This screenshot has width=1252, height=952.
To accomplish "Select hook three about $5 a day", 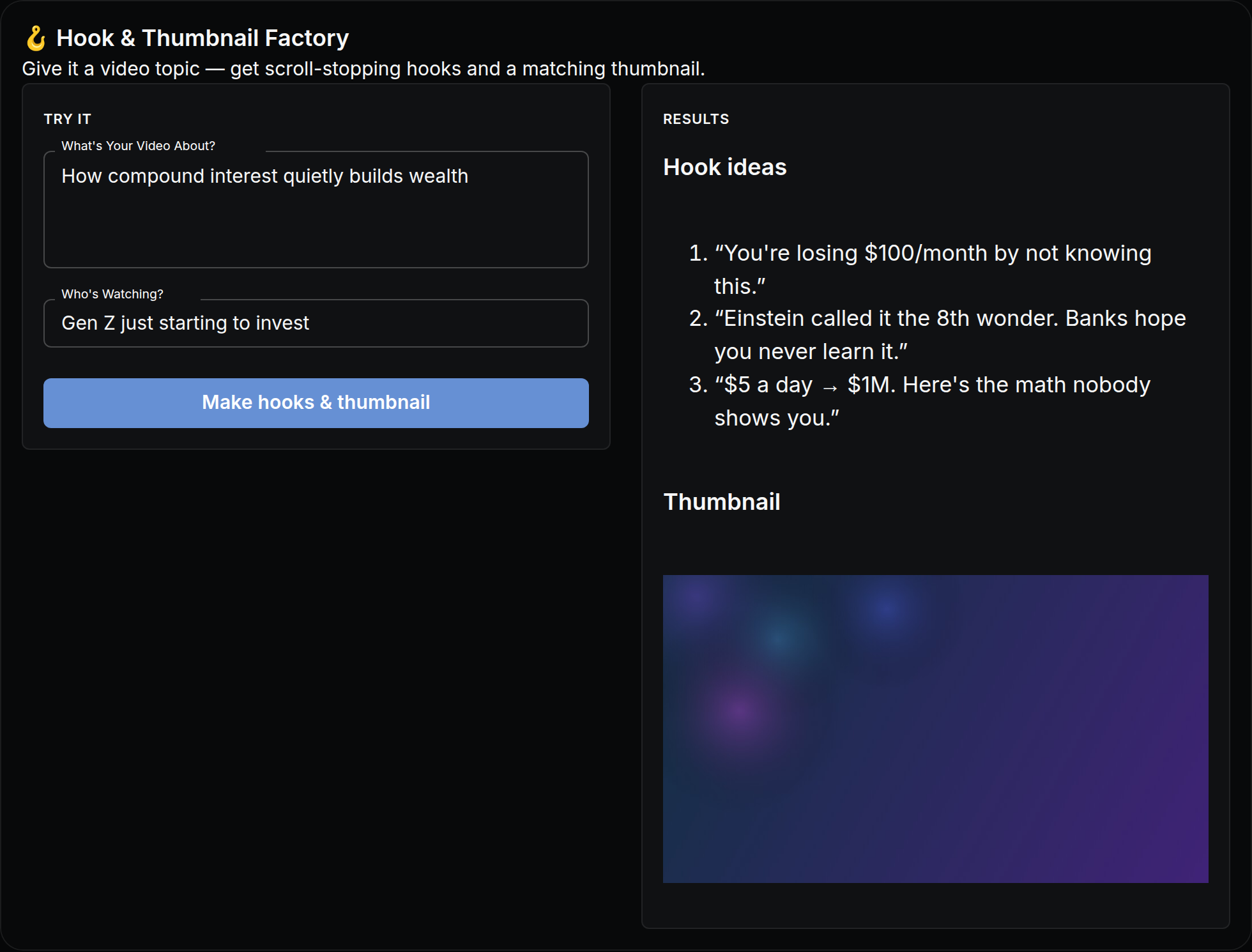I will [932, 401].
